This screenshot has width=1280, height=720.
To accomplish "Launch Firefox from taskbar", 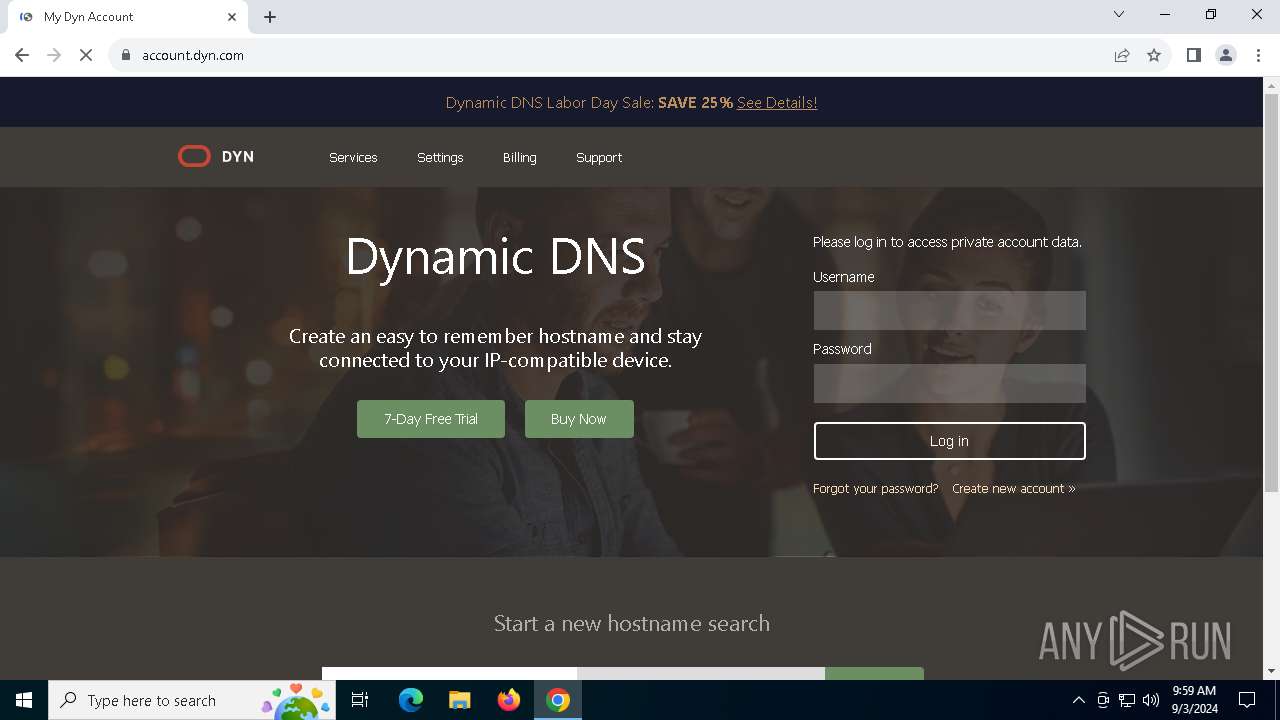I will tap(508, 700).
